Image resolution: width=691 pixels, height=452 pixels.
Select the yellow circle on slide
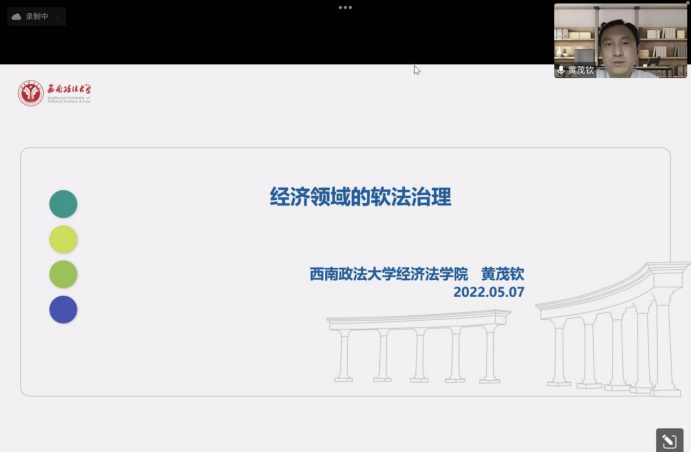tap(63, 239)
